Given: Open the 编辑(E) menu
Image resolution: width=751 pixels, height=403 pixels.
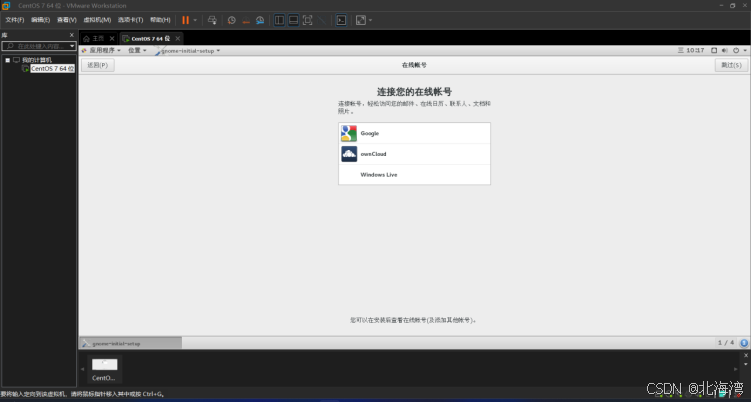Looking at the screenshot, I should point(40,20).
